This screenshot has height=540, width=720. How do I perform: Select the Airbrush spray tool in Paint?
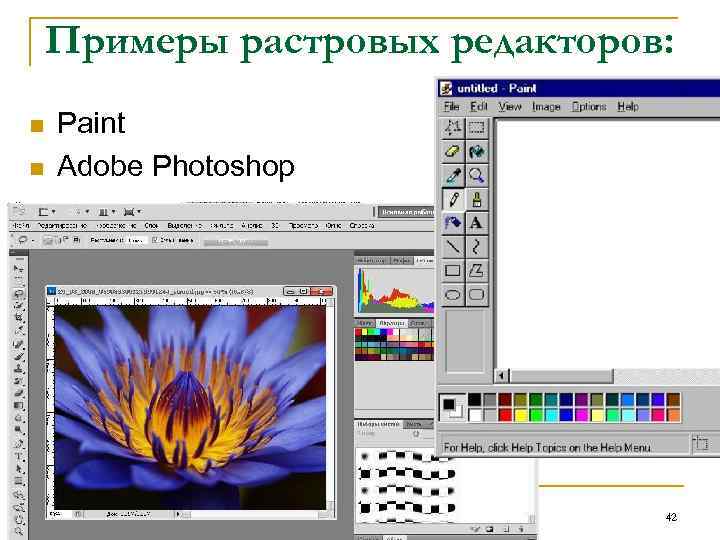453,223
